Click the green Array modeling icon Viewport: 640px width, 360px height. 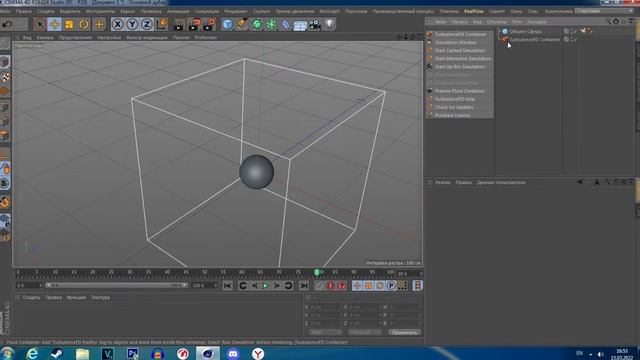pyautogui.click(x=271, y=24)
